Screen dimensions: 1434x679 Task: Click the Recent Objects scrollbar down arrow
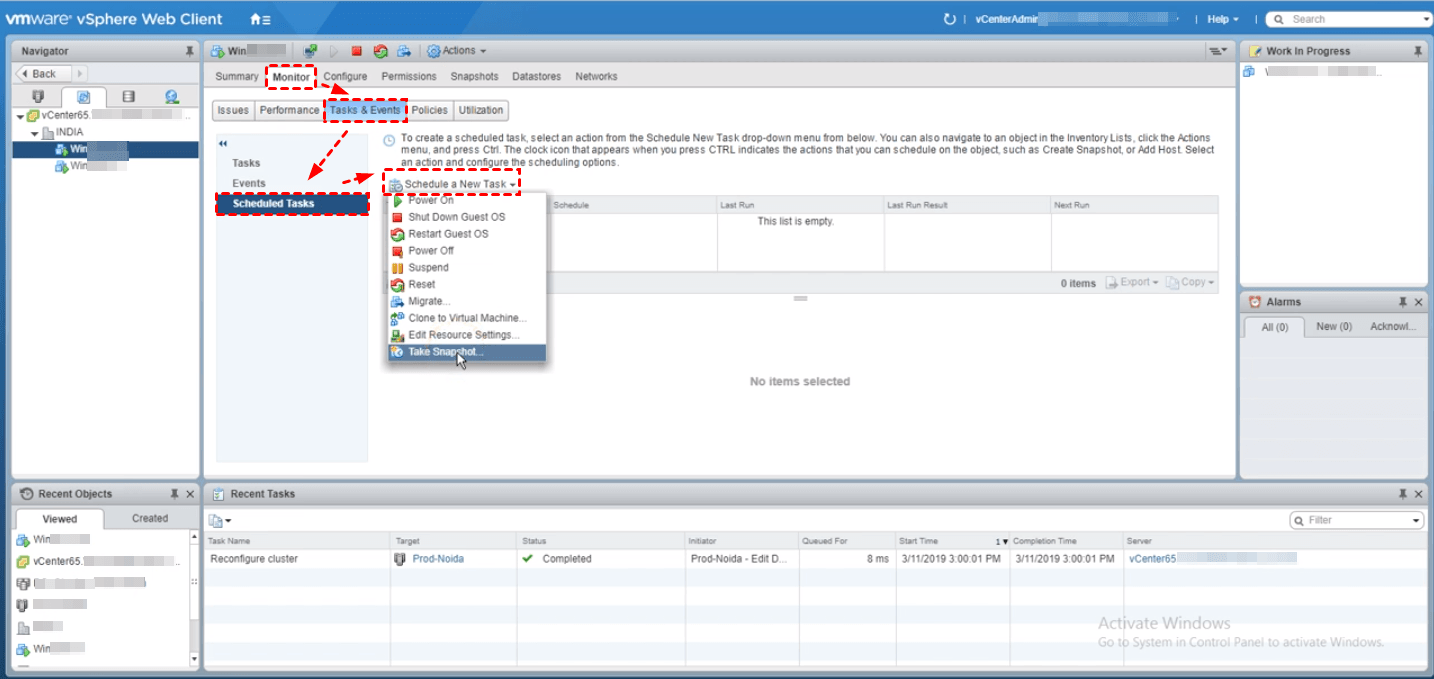(x=194, y=660)
